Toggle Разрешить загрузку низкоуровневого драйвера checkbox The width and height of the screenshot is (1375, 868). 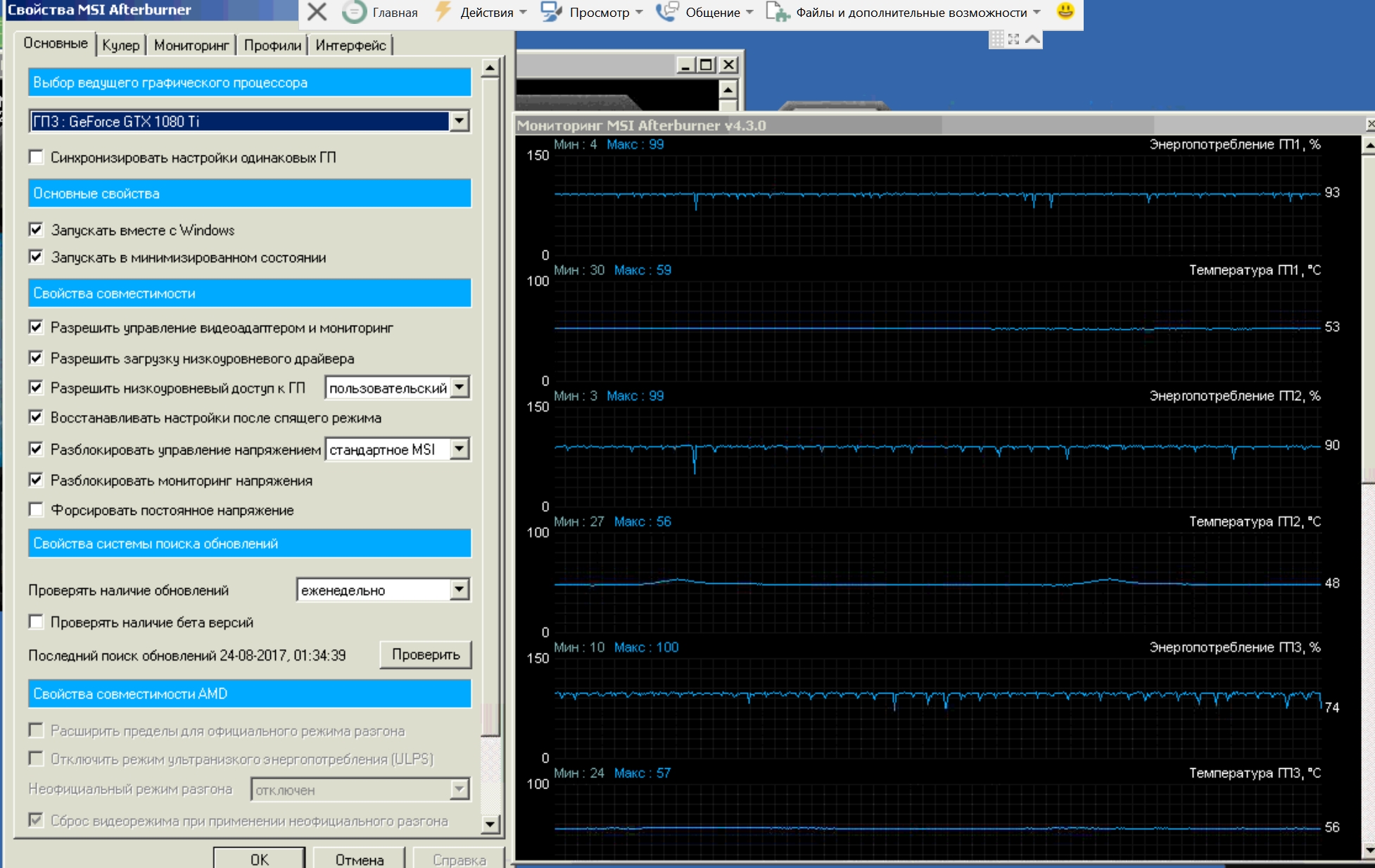point(36,358)
